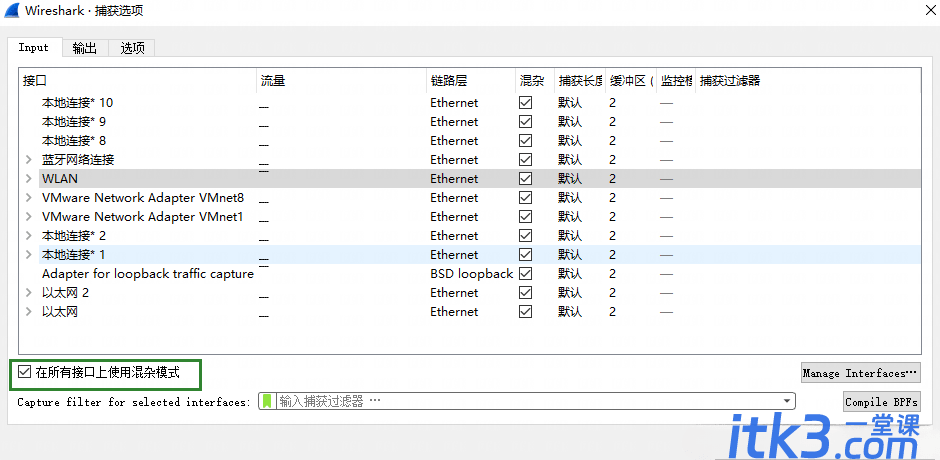Toggle promiscuous checkbox in 以太网 row
940x460 pixels.
[x=526, y=312]
